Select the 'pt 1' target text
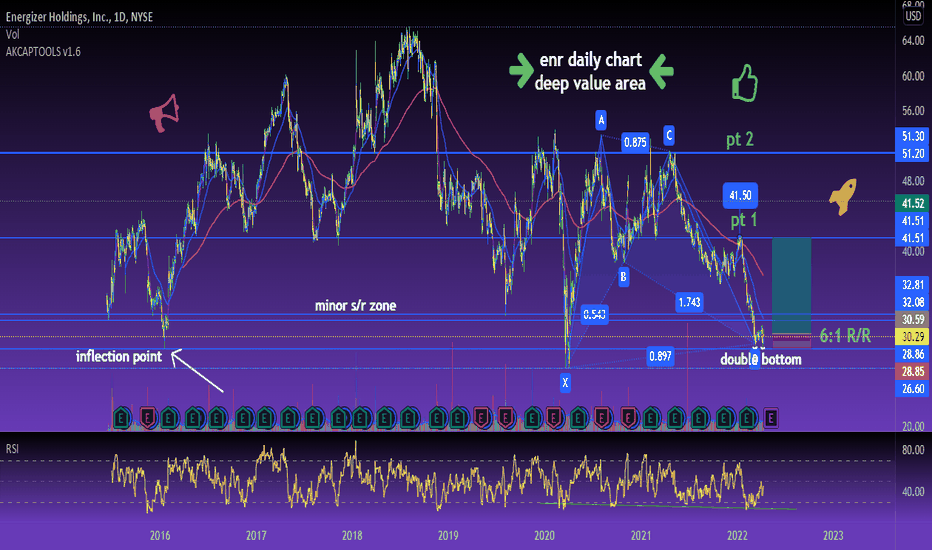Image resolution: width=932 pixels, height=550 pixels. (x=744, y=221)
